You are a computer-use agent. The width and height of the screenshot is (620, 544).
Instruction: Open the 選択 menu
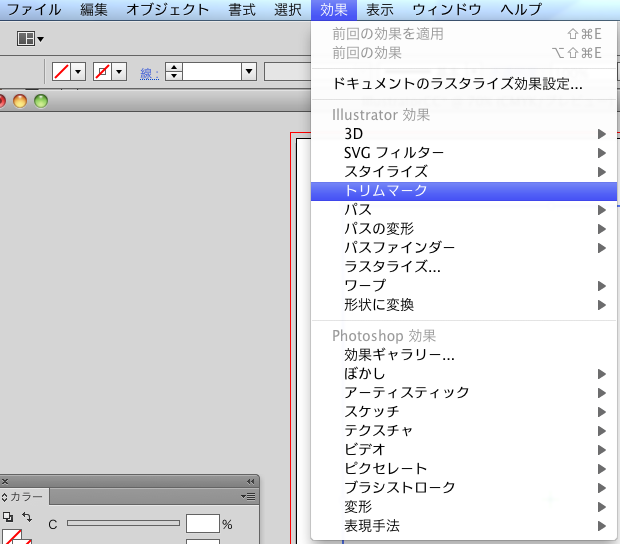point(287,9)
